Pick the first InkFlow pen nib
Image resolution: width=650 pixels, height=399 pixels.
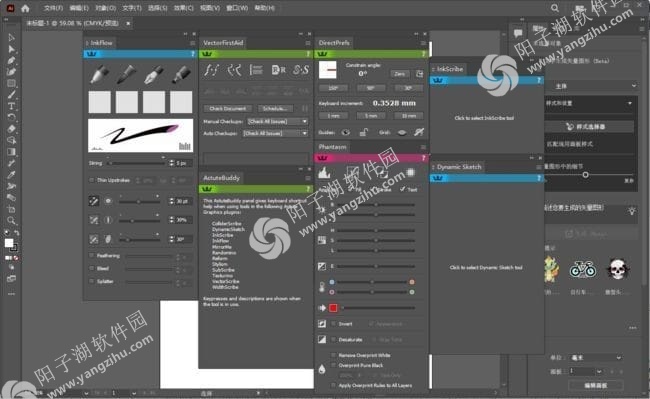pyautogui.click(x=99, y=74)
